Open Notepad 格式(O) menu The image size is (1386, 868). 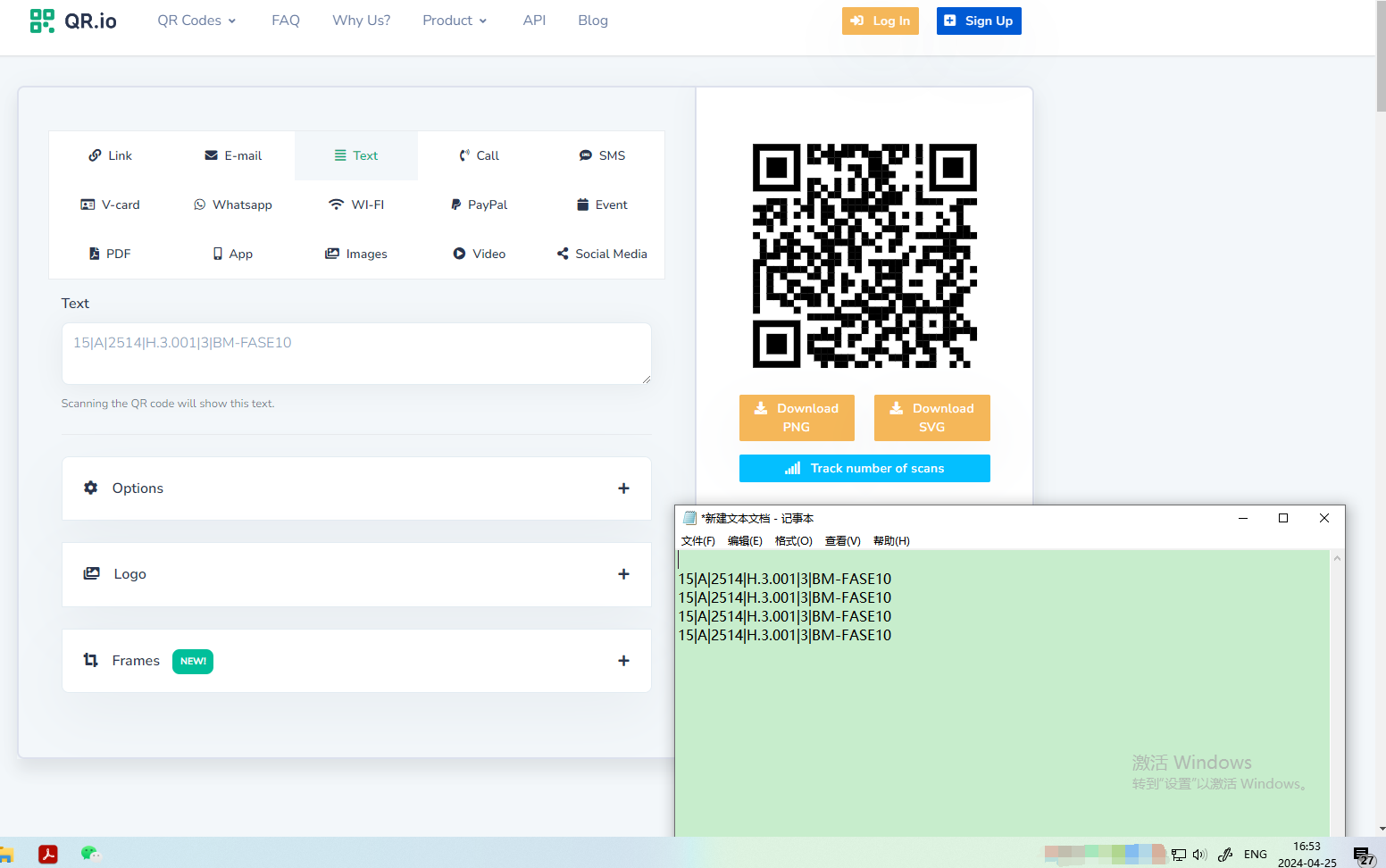point(794,540)
